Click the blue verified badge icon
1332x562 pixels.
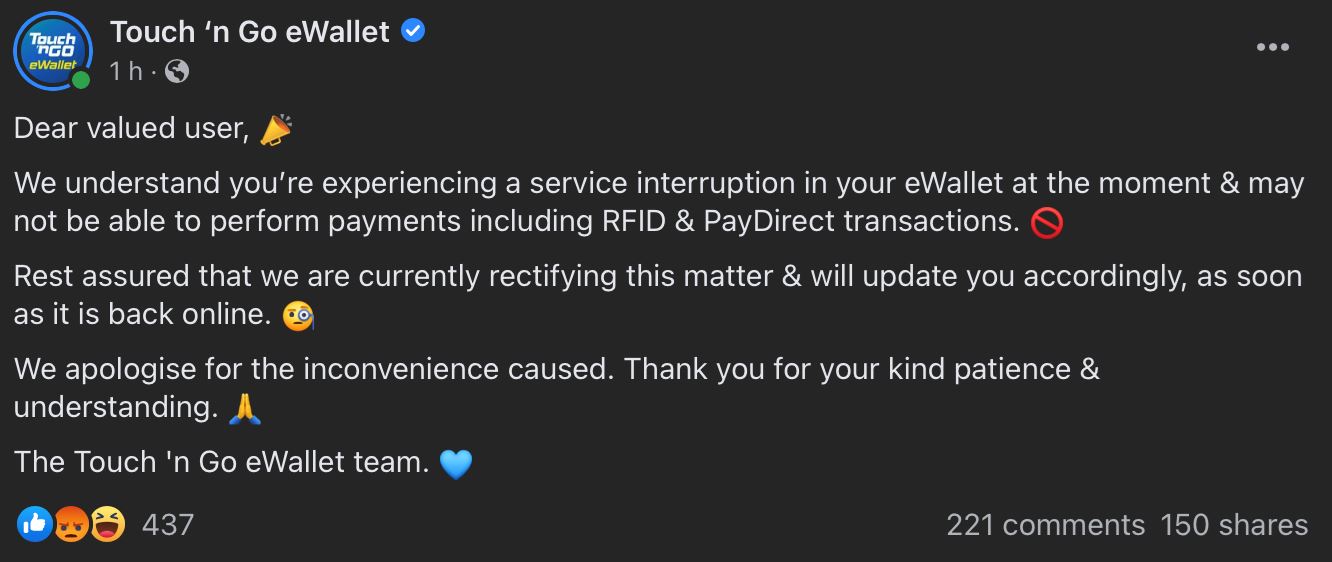pyautogui.click(x=413, y=31)
